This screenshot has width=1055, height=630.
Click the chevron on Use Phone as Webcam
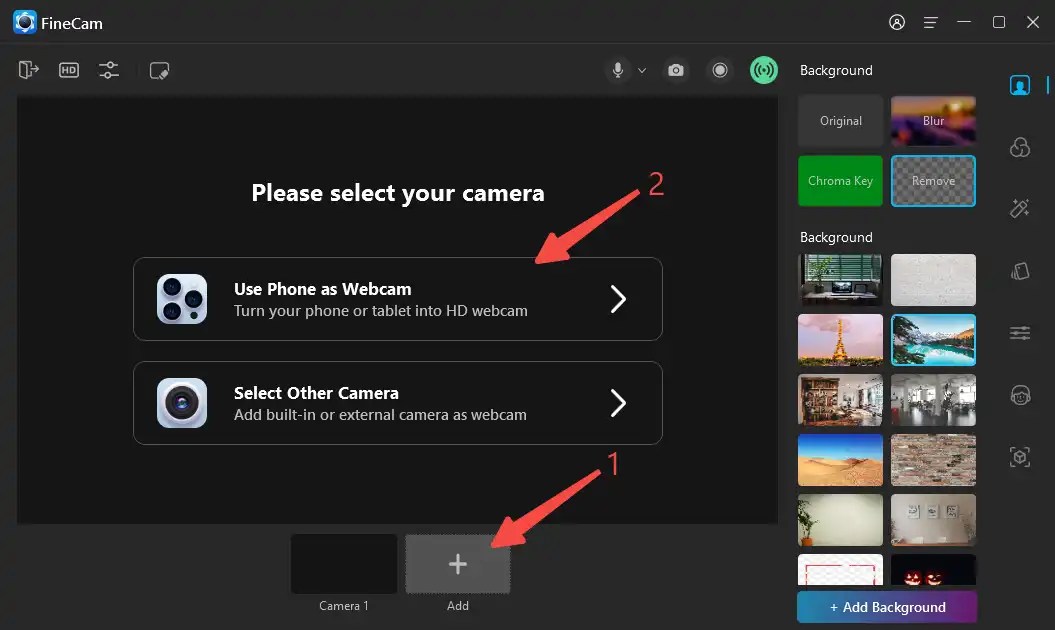click(618, 299)
